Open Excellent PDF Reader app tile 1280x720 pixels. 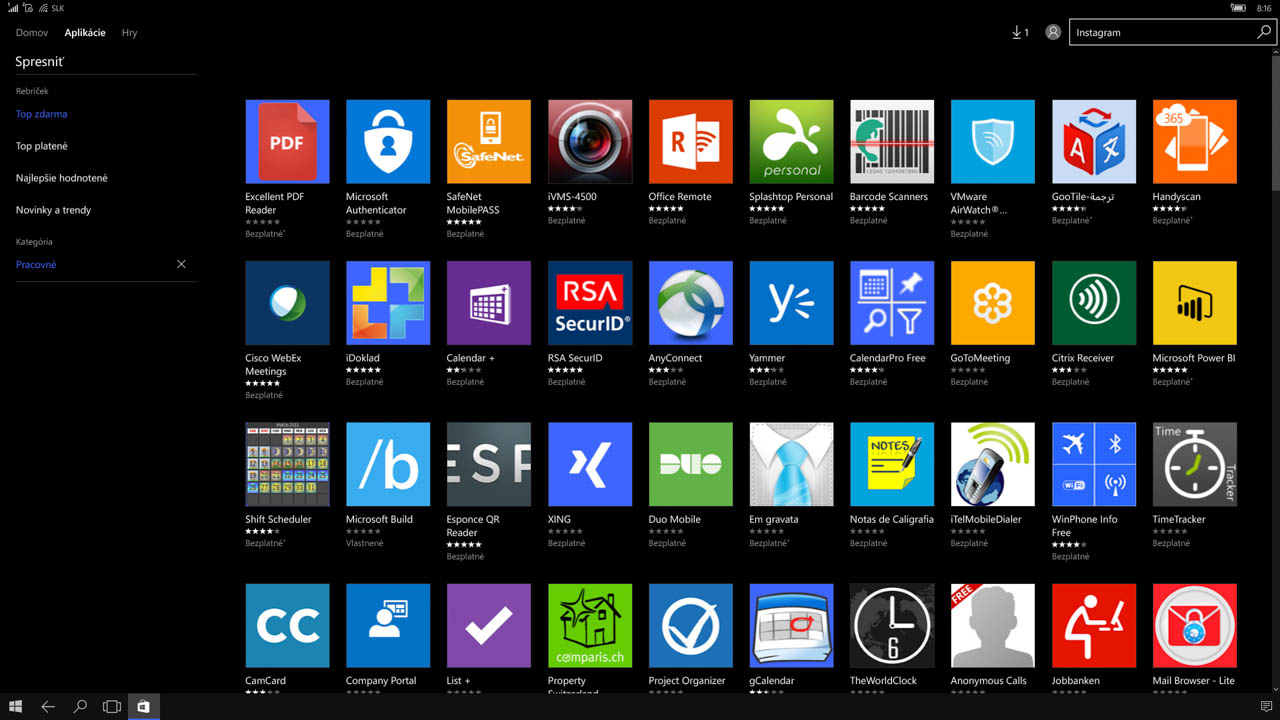[287, 141]
